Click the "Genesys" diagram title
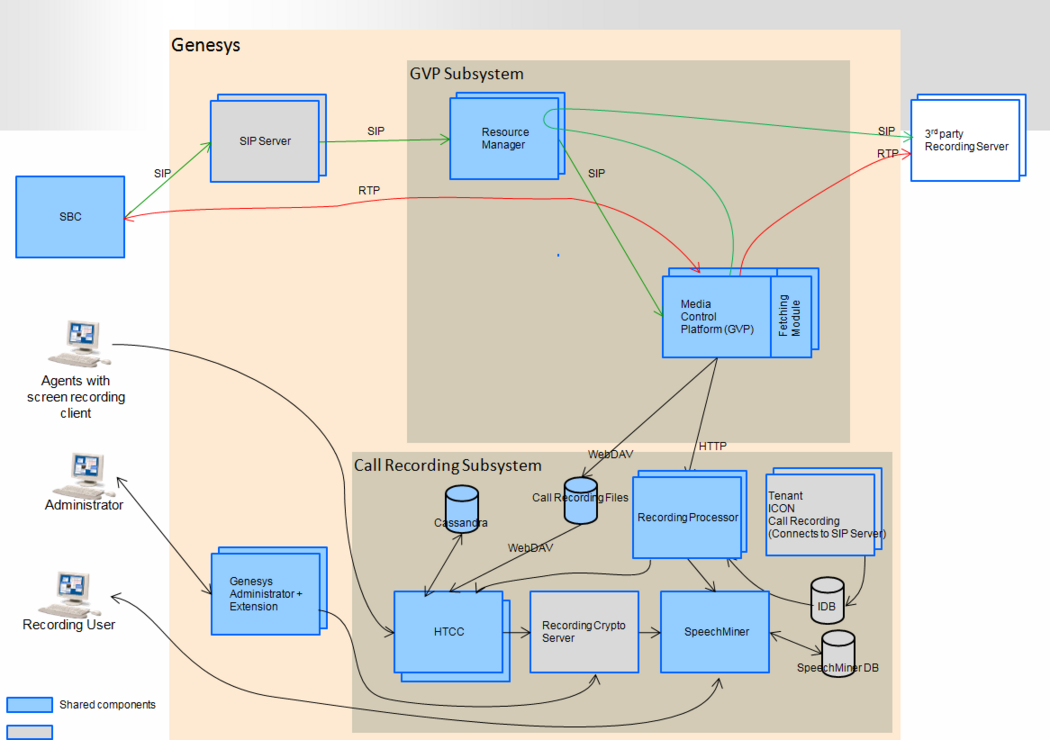 206,46
